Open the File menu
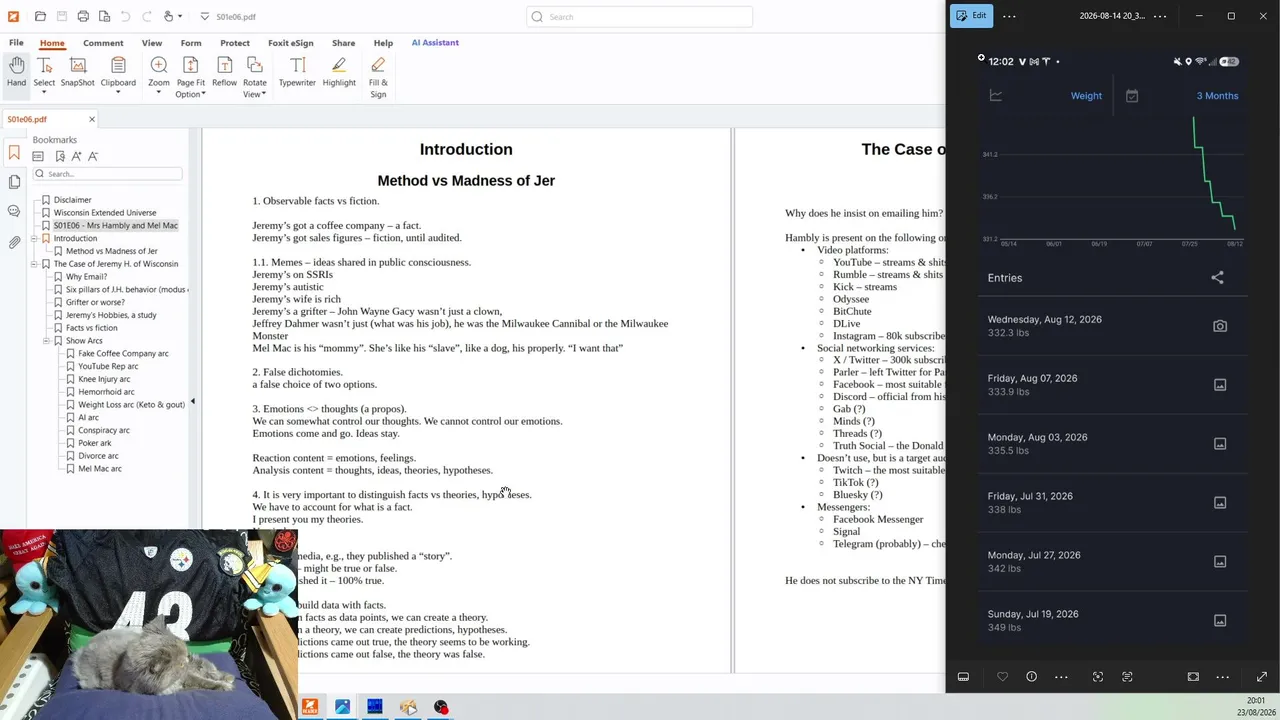The height and width of the screenshot is (720, 1280). [16, 43]
